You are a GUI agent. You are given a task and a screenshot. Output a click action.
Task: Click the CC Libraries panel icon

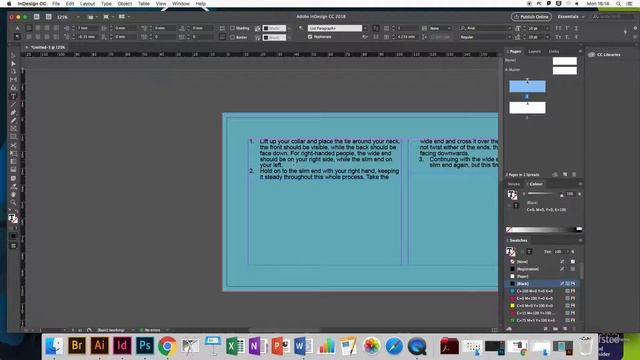click(x=591, y=54)
